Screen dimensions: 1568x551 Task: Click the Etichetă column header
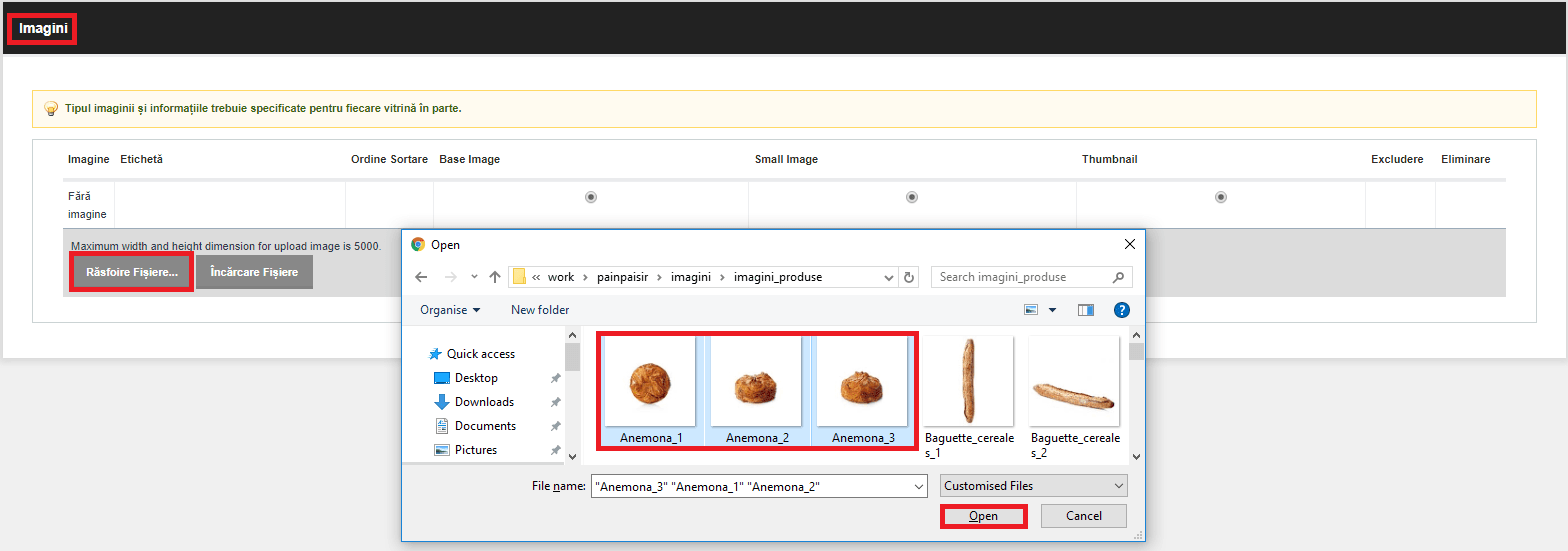(141, 159)
